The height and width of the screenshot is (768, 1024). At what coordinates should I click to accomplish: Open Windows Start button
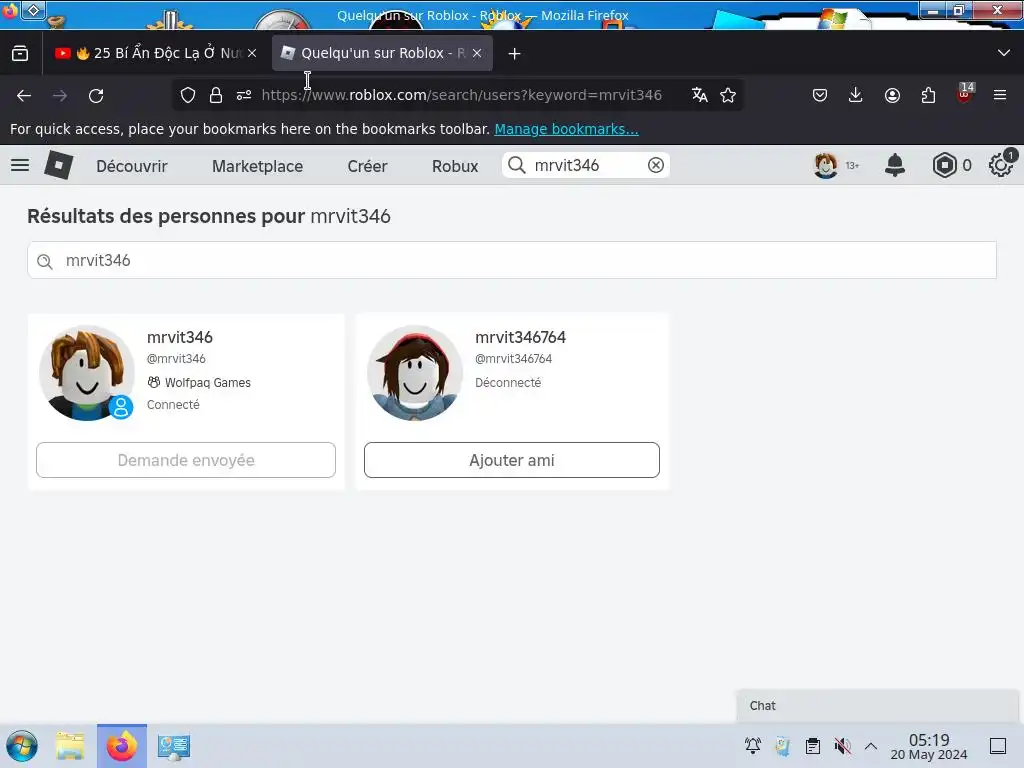click(x=22, y=746)
